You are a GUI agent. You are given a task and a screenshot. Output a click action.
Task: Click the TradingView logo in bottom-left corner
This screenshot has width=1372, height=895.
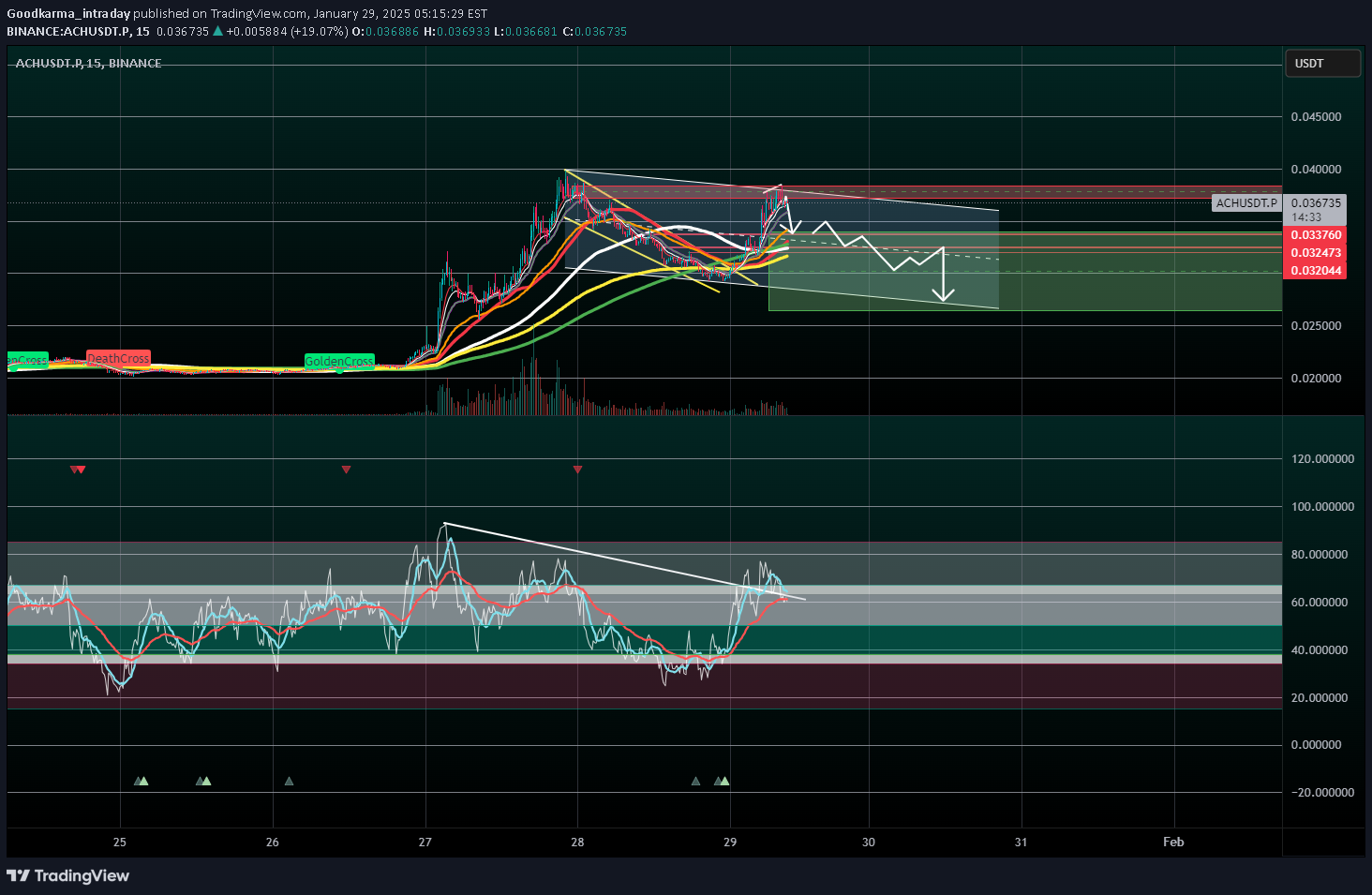tap(67, 875)
